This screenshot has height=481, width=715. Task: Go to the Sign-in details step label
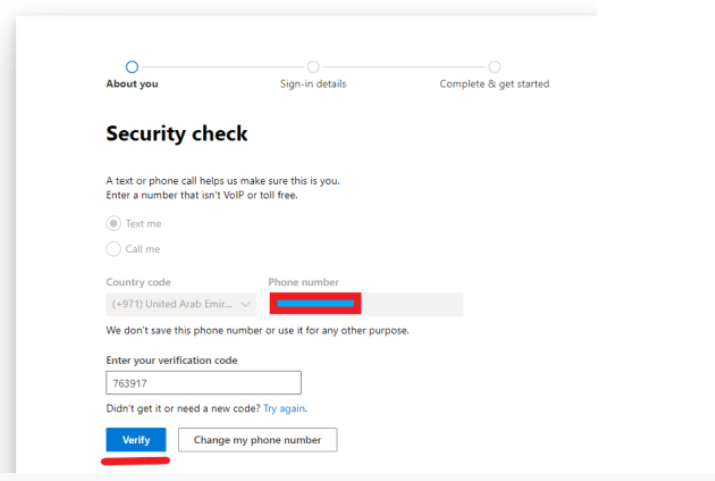point(313,84)
